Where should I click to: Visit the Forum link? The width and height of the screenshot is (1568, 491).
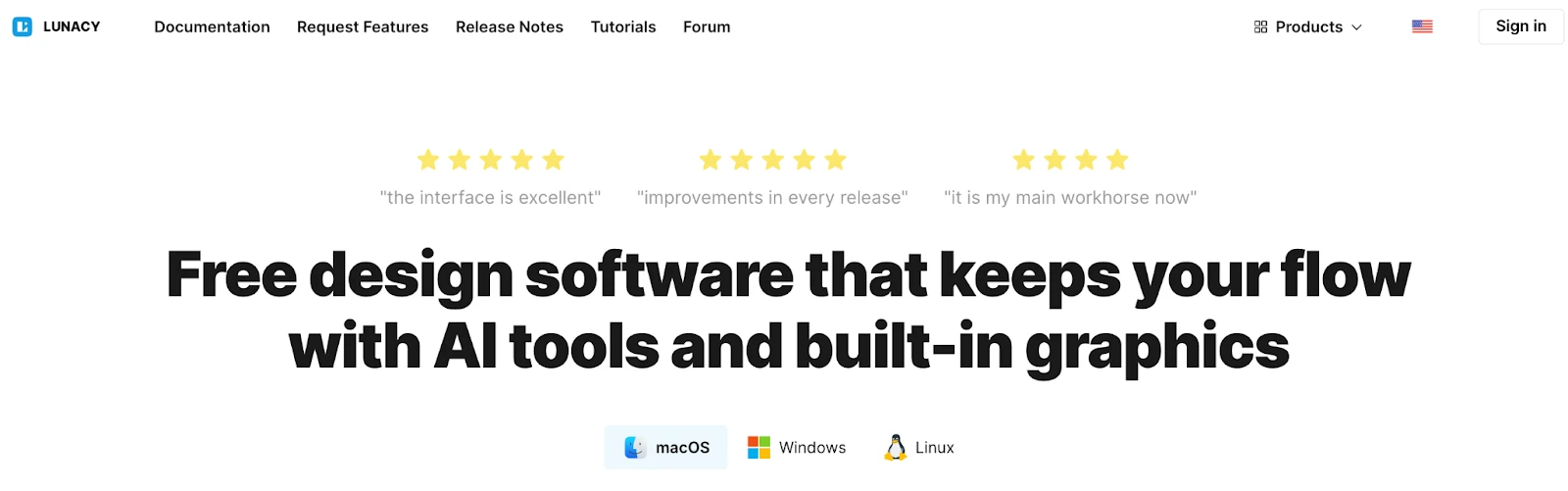pyautogui.click(x=707, y=26)
